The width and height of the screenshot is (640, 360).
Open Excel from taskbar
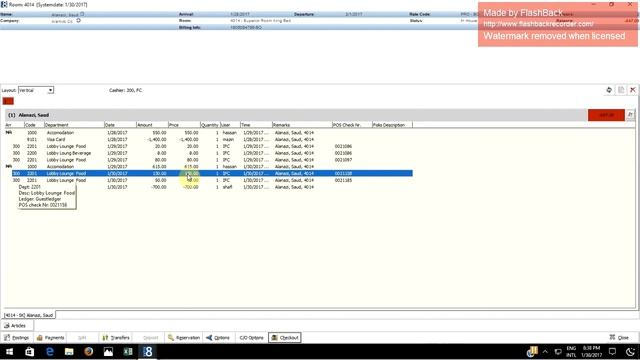point(128,351)
